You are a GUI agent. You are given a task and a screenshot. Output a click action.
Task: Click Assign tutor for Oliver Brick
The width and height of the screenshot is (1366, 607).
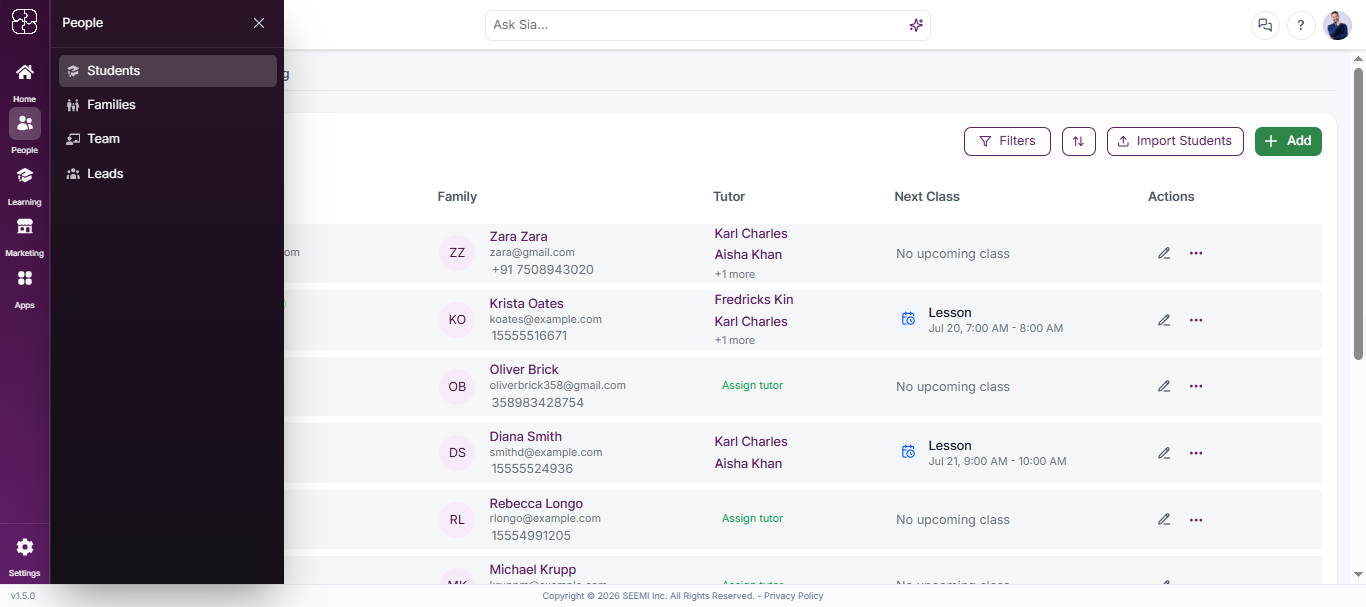[x=752, y=385]
